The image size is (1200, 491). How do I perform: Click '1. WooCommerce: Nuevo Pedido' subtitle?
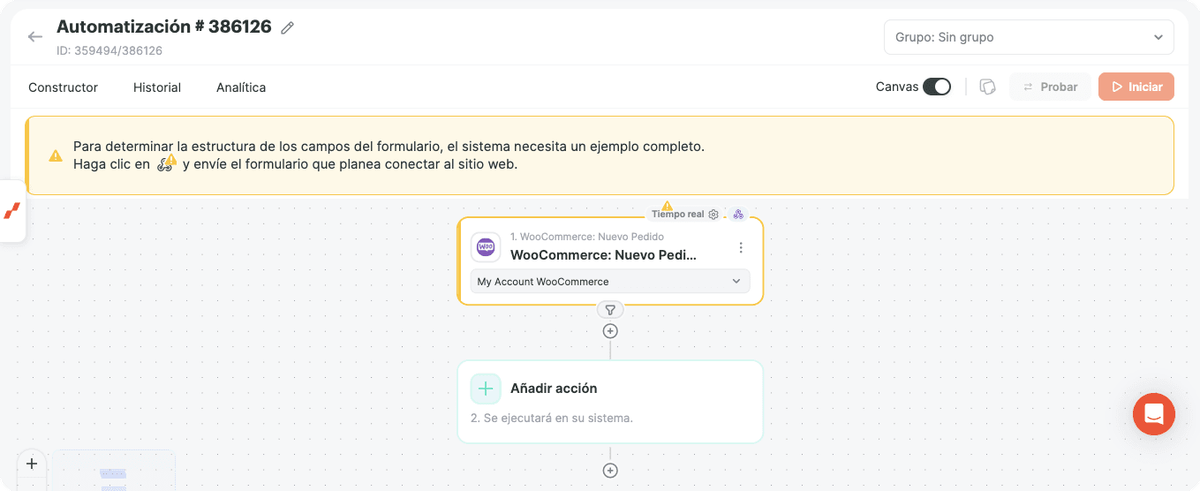click(x=587, y=237)
